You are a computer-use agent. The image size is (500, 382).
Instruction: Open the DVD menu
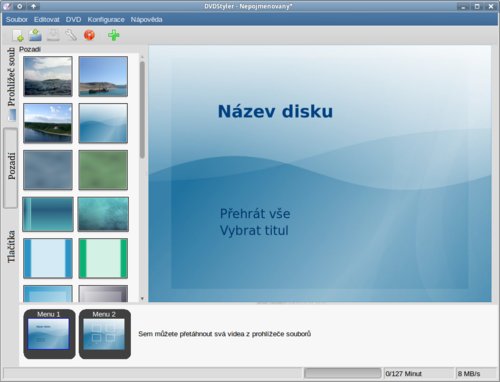click(x=73, y=20)
